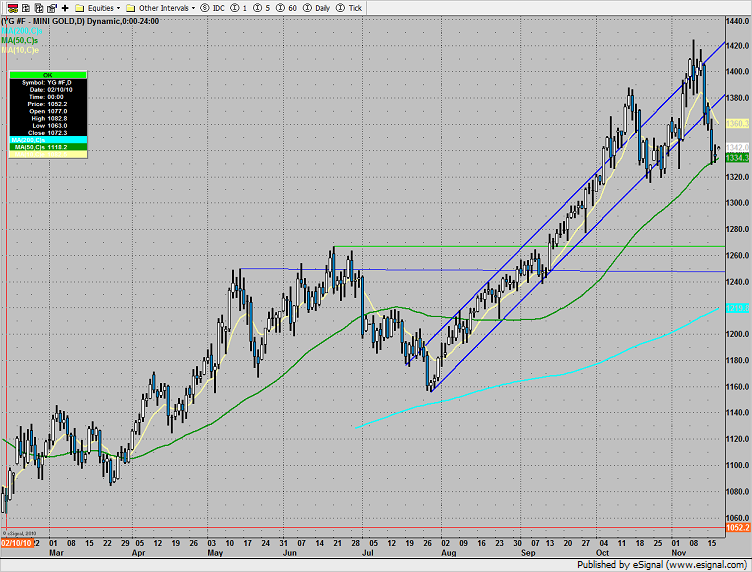Click the Mar month label on time axis
This screenshot has height=572, width=752.
[57, 553]
